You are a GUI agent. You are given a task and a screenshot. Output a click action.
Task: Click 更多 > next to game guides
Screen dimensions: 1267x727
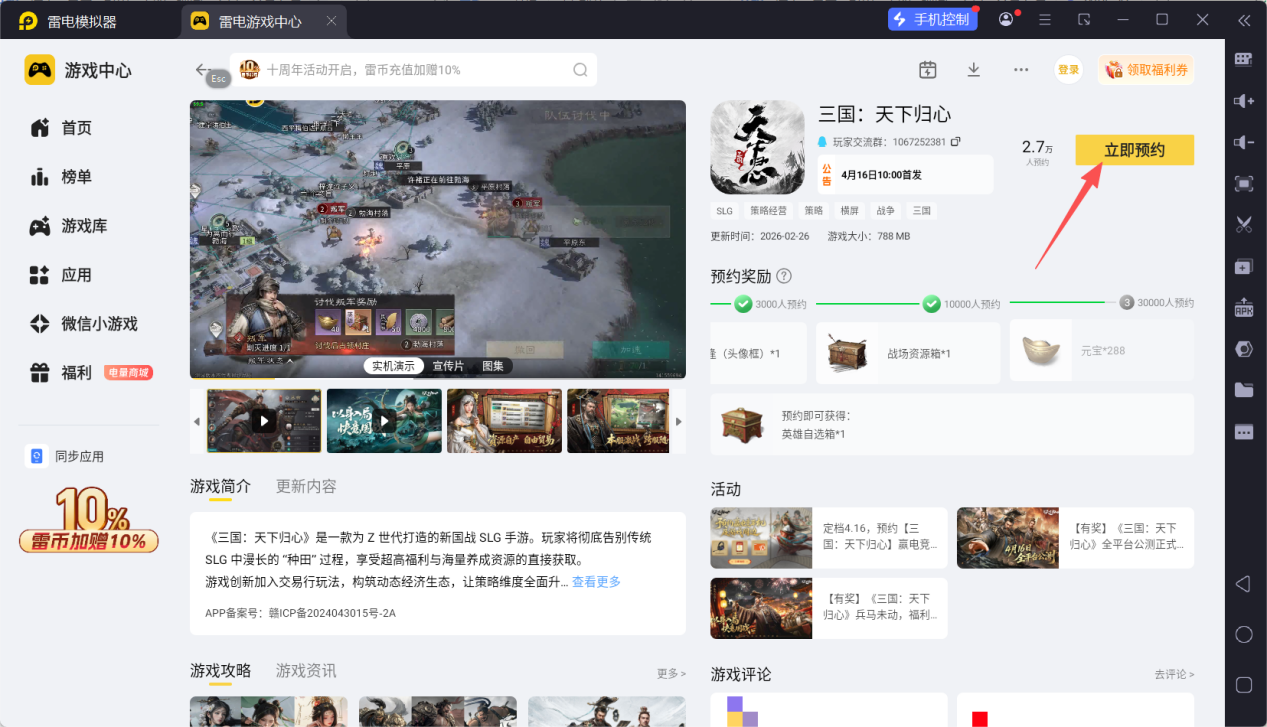pyautogui.click(x=671, y=674)
